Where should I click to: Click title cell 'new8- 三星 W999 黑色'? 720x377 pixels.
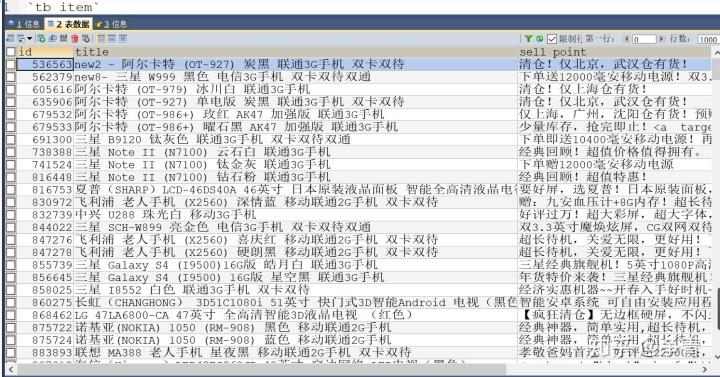[296, 77]
